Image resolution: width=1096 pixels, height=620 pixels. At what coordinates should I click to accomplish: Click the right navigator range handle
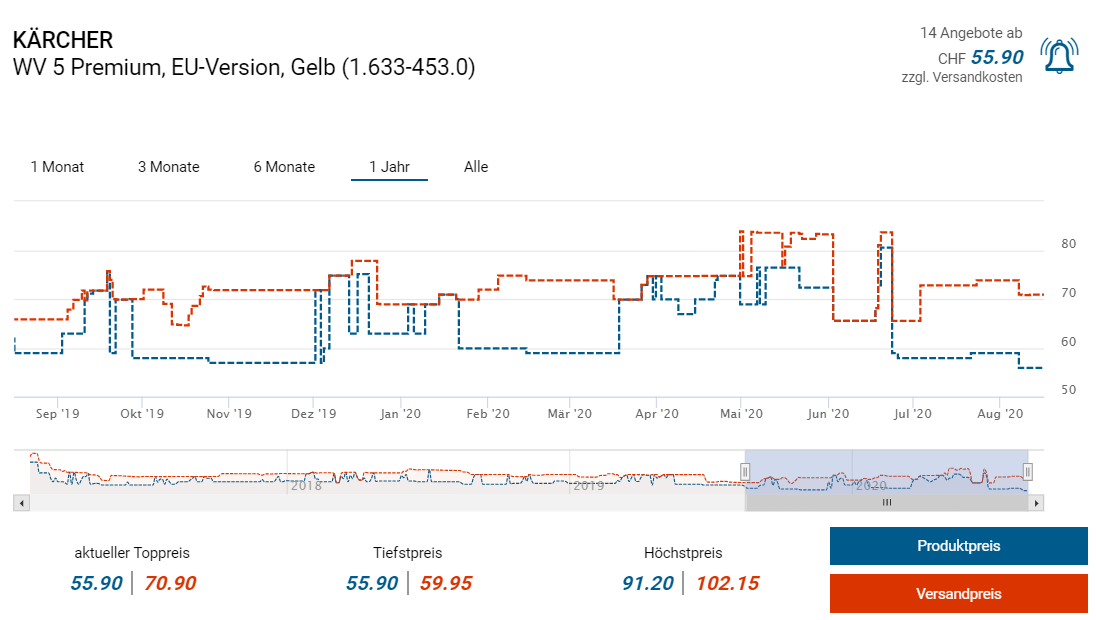point(1027,471)
